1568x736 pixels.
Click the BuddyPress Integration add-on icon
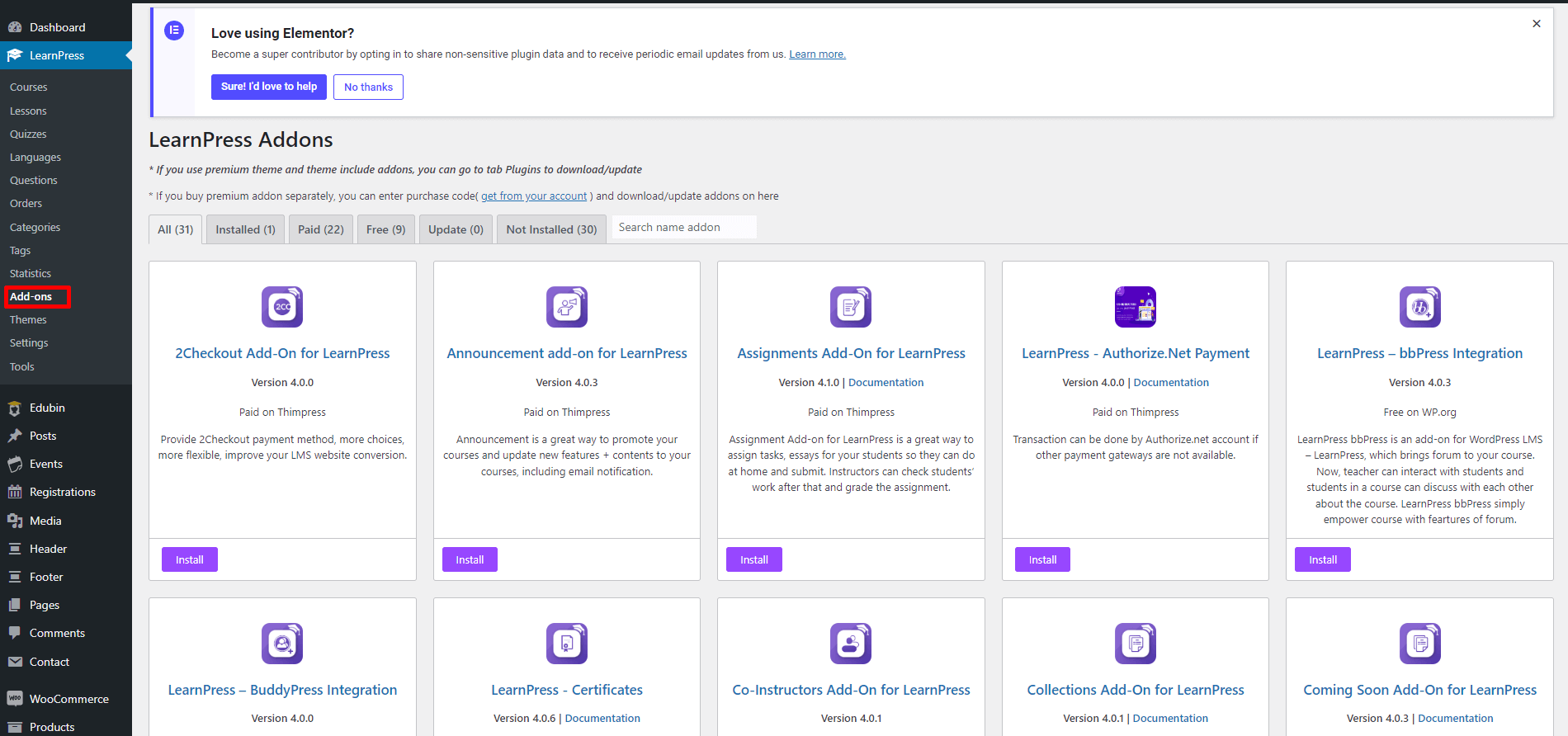[x=282, y=644]
